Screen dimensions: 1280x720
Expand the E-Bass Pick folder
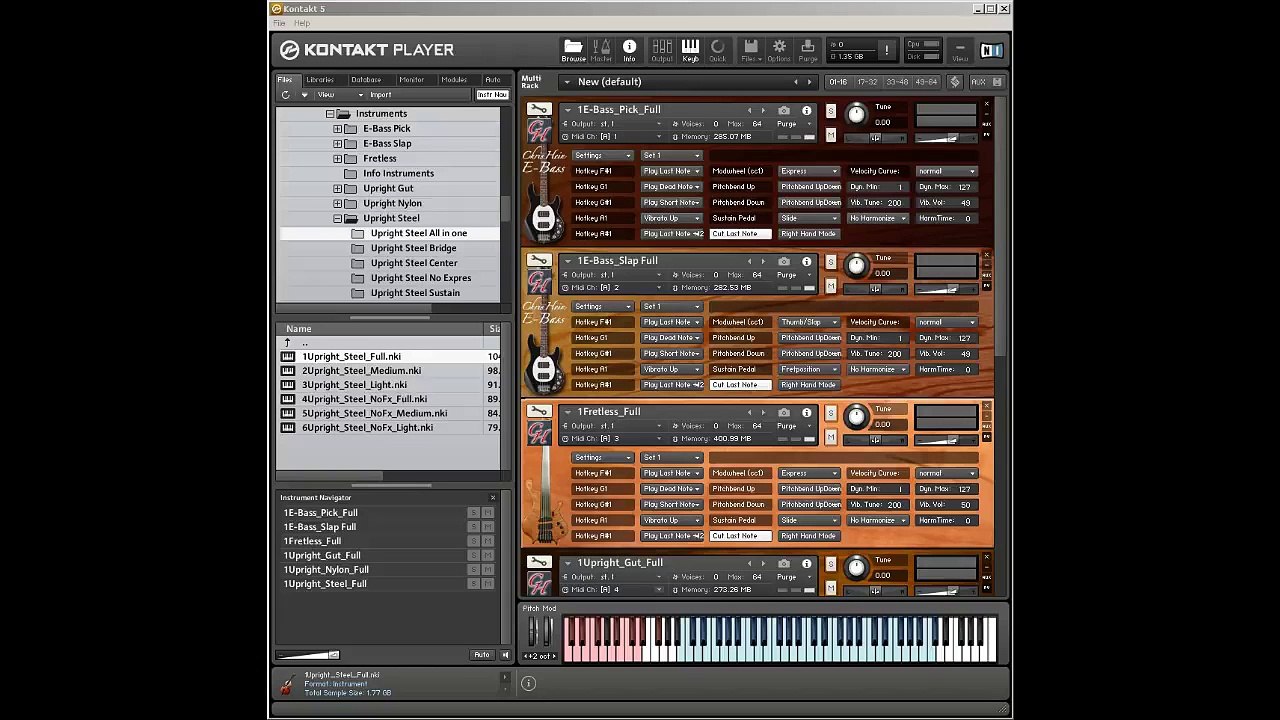click(338, 129)
